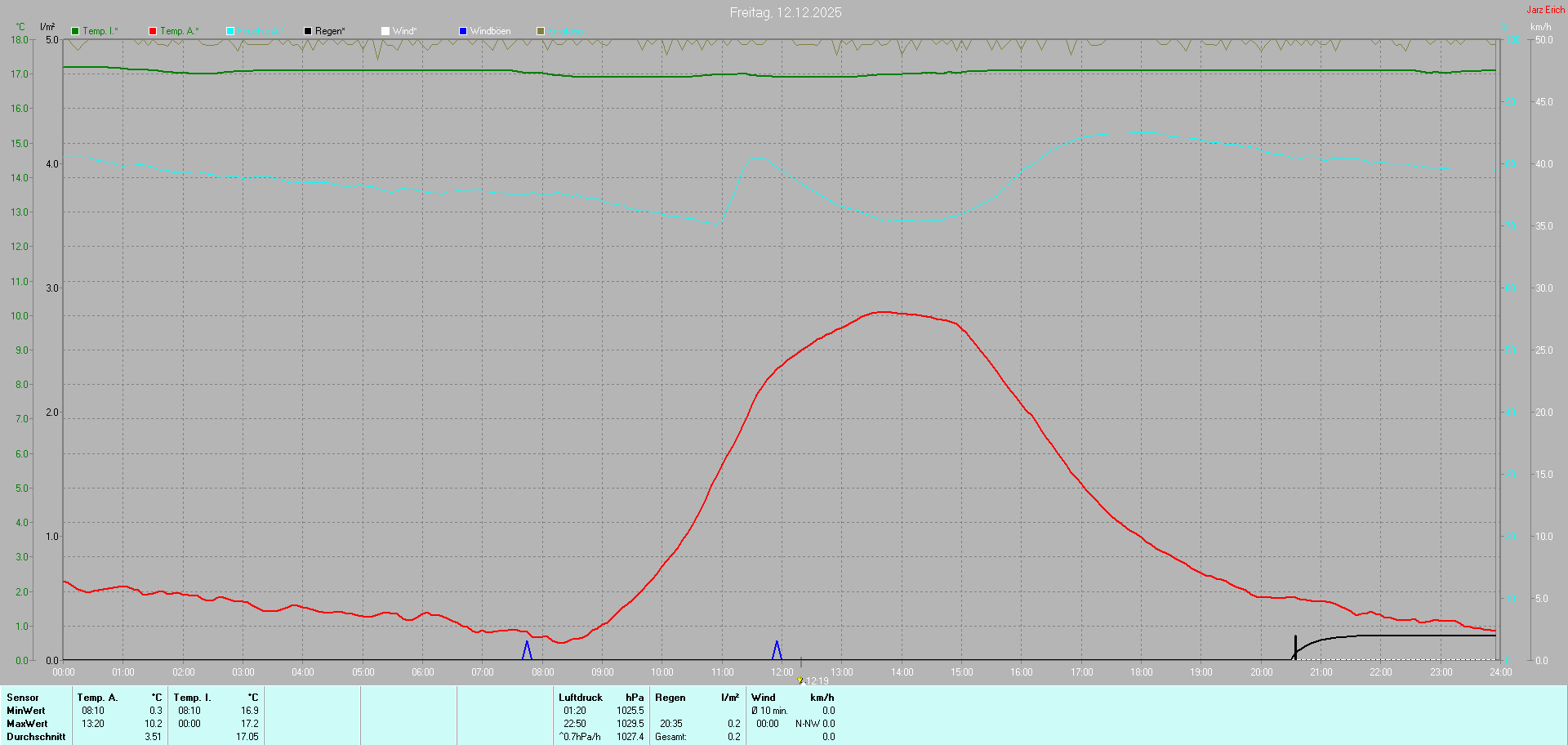
Task: Click the green Temp. I. legend swatch
Action: tap(75, 31)
